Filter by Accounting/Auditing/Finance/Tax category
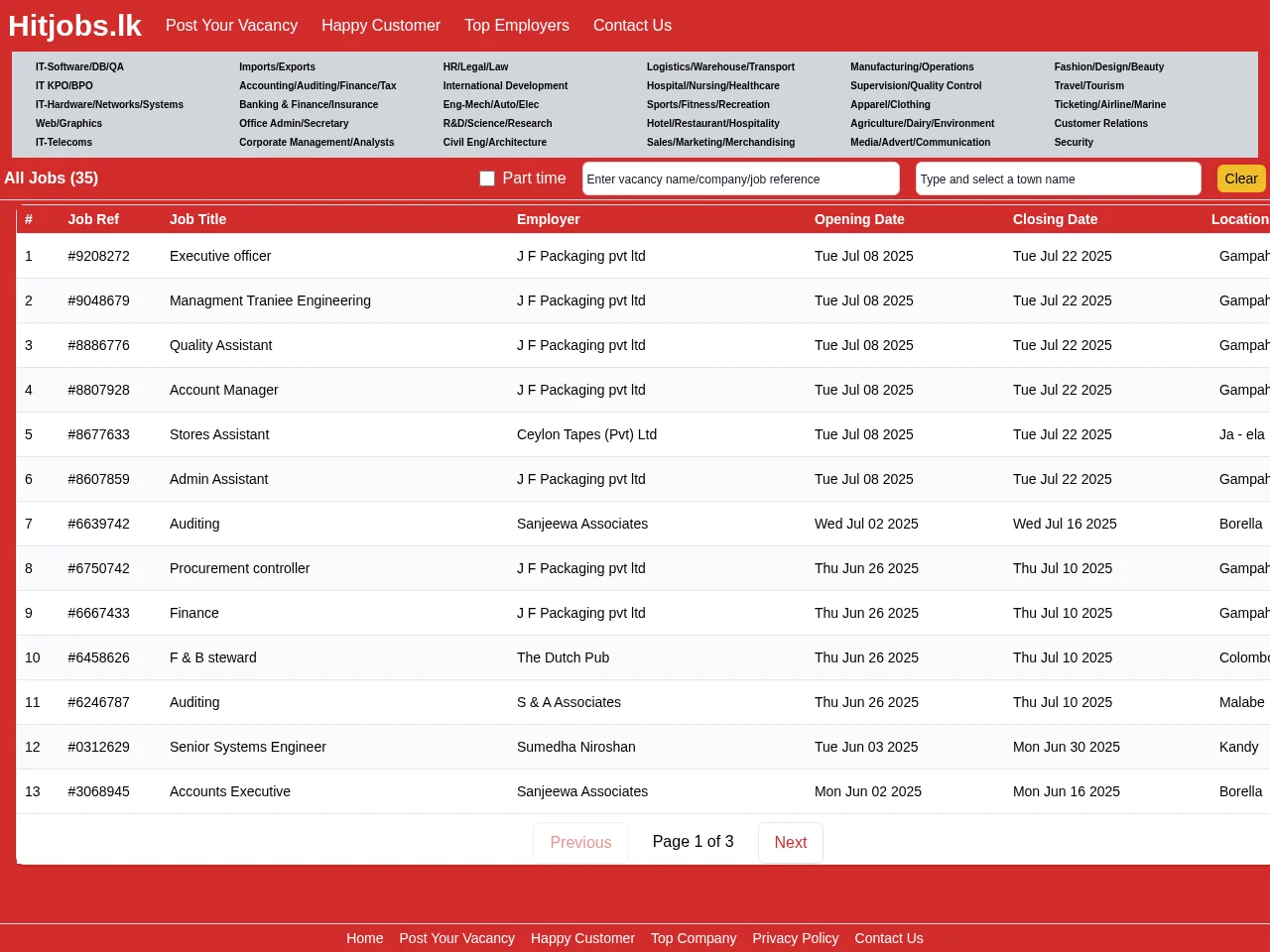This screenshot has width=1270, height=952. 317,85
